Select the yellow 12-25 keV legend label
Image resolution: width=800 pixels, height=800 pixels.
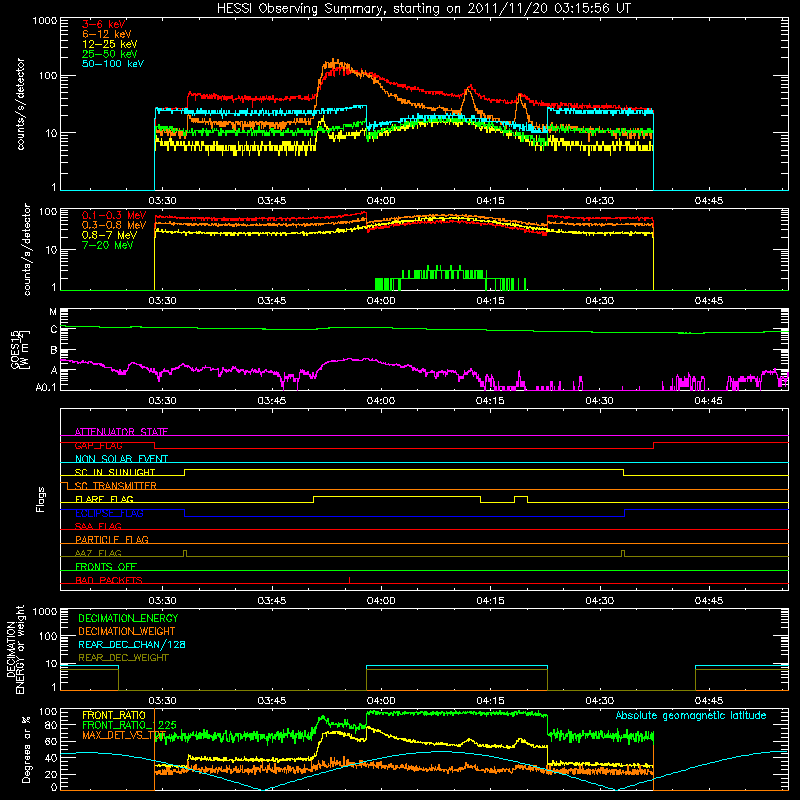point(109,44)
